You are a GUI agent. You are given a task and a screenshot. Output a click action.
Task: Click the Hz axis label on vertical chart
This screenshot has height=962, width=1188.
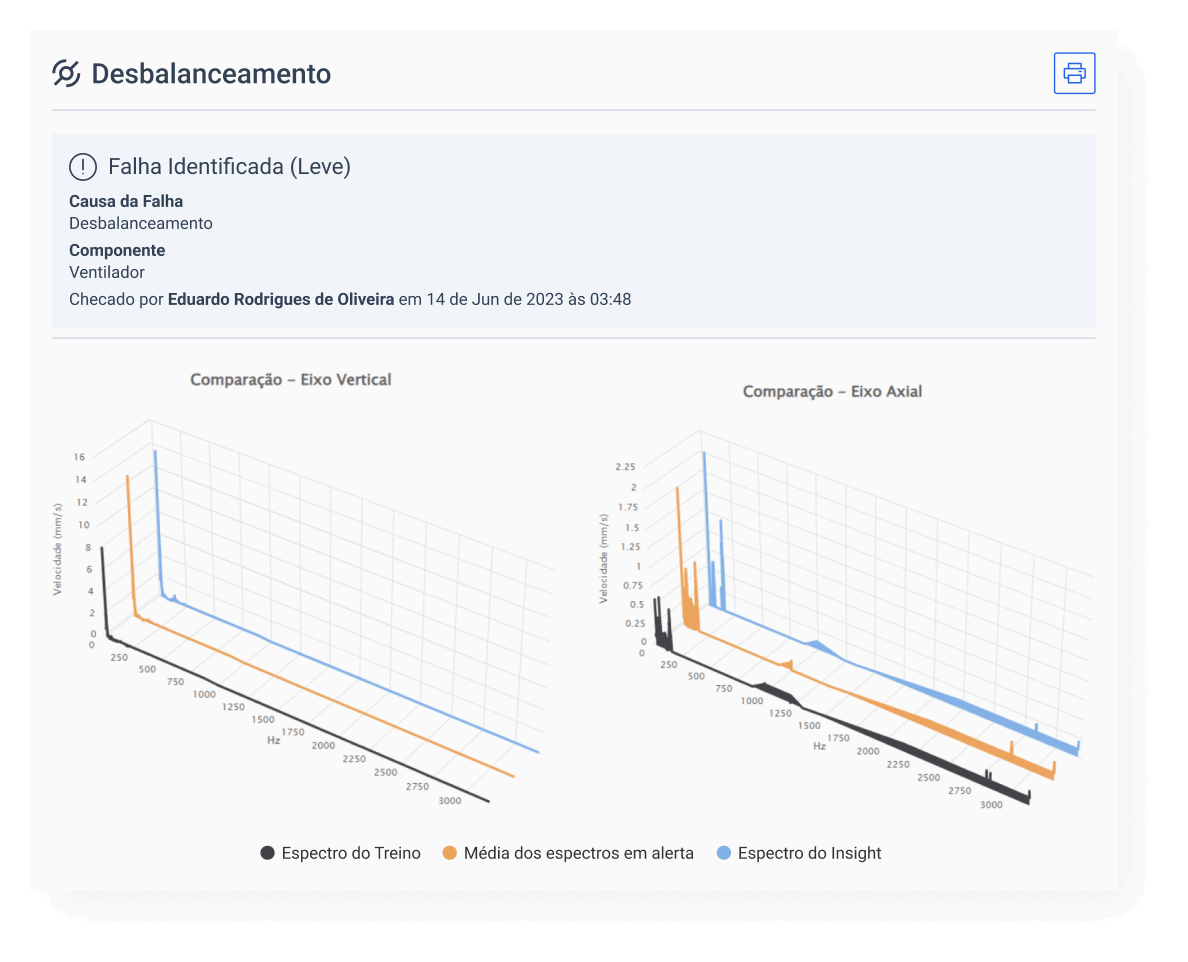tap(273, 740)
